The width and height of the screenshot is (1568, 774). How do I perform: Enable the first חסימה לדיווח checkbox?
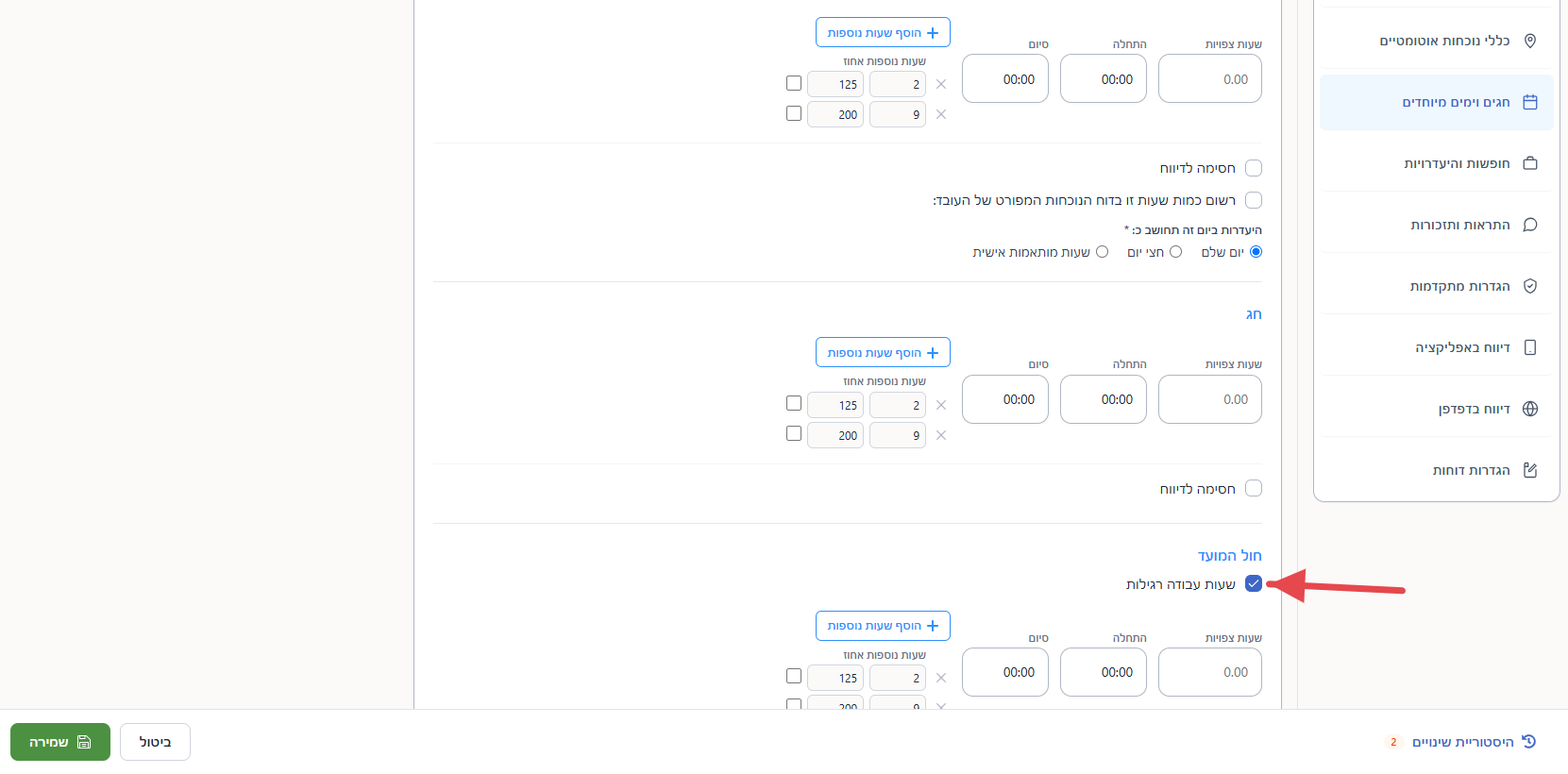point(1254,168)
